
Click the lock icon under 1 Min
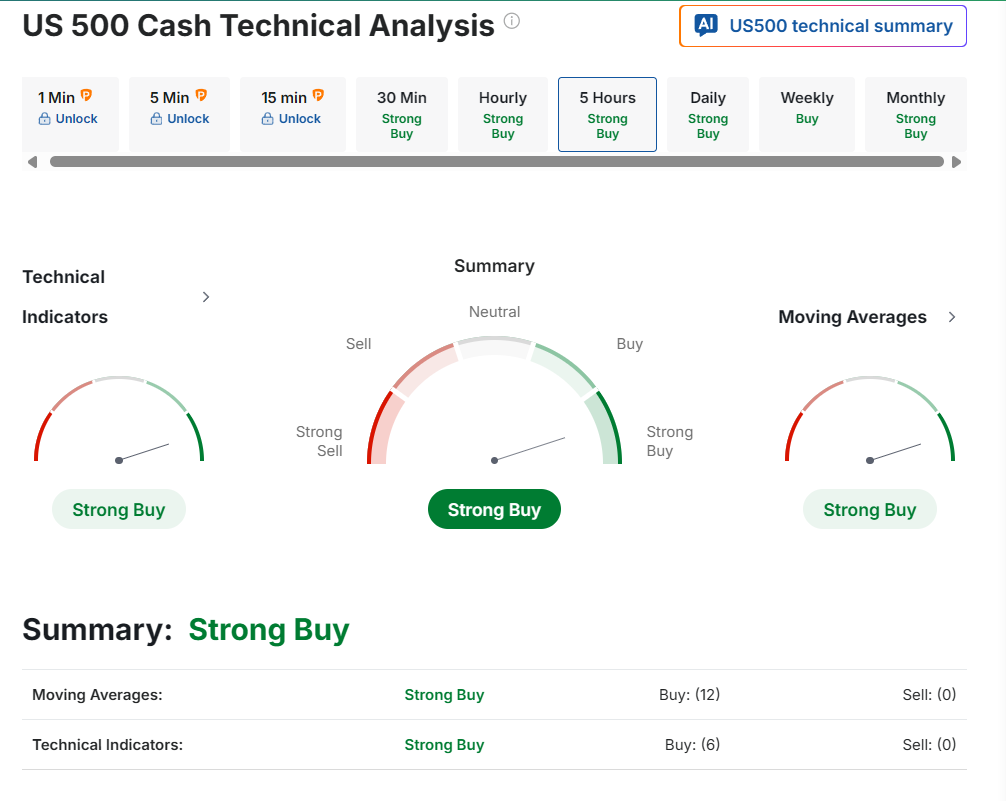(x=44, y=119)
